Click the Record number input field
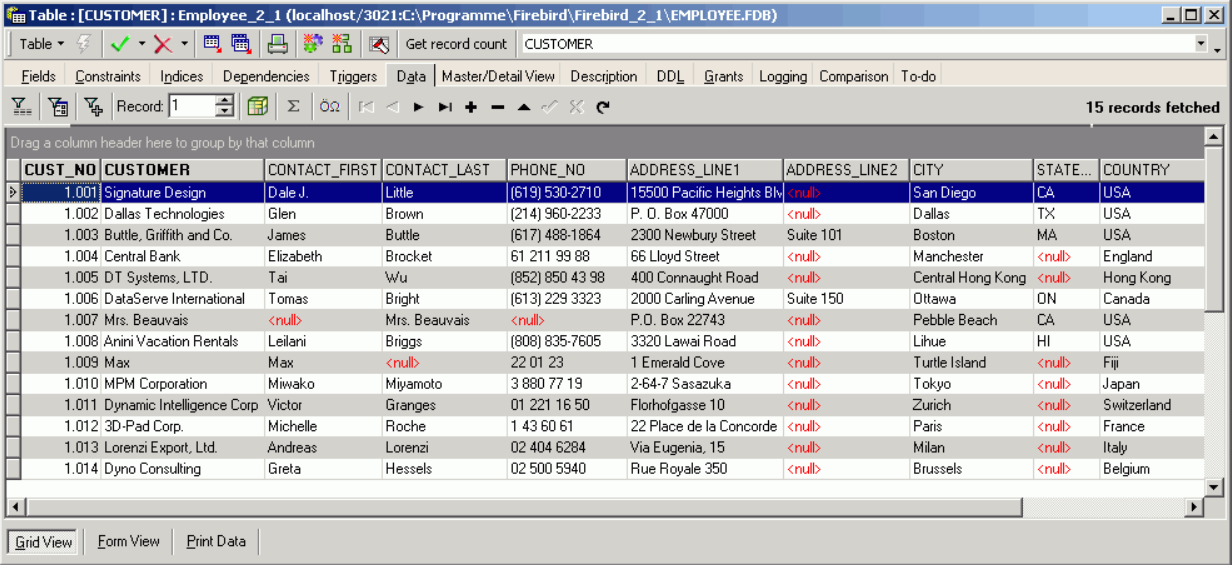This screenshot has width=1232, height=565. click(x=191, y=107)
